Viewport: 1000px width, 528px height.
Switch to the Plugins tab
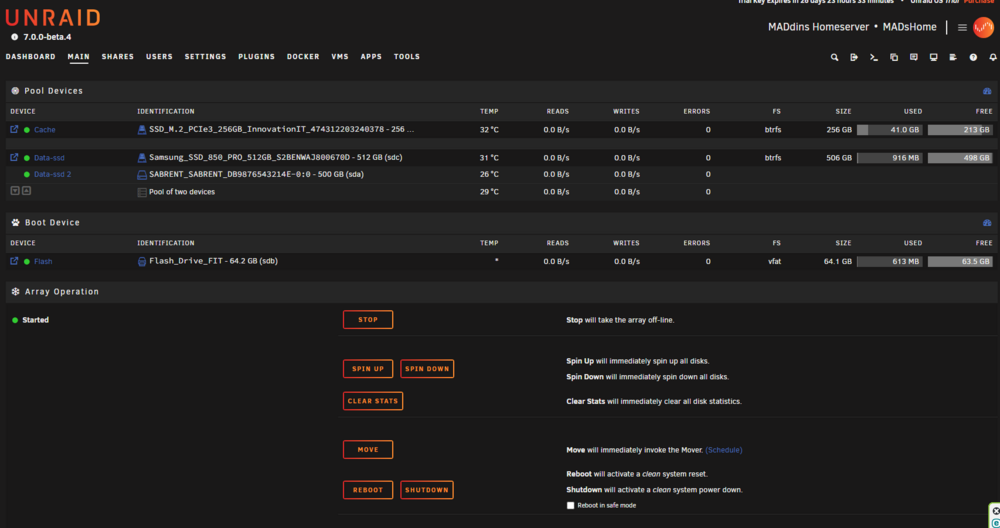(x=256, y=57)
